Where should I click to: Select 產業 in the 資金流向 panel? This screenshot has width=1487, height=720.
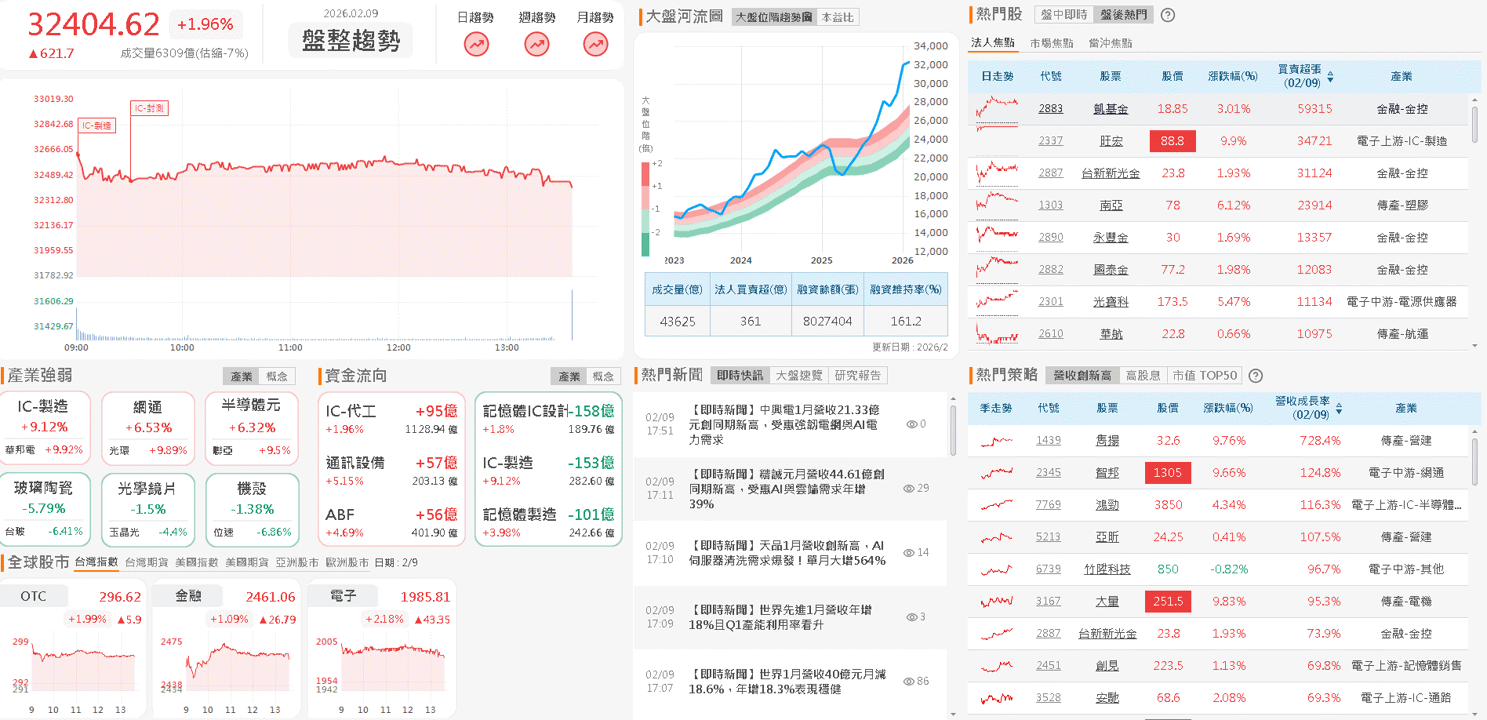(x=568, y=376)
